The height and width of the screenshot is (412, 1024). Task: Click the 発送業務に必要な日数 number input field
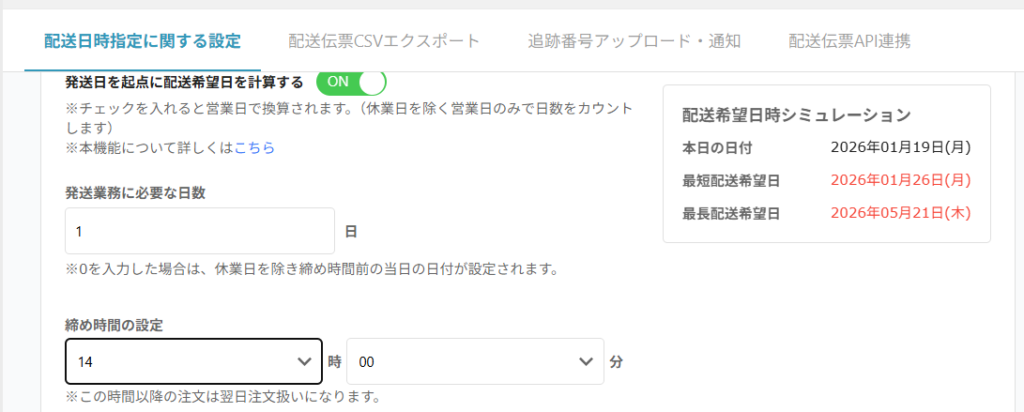[x=199, y=231]
